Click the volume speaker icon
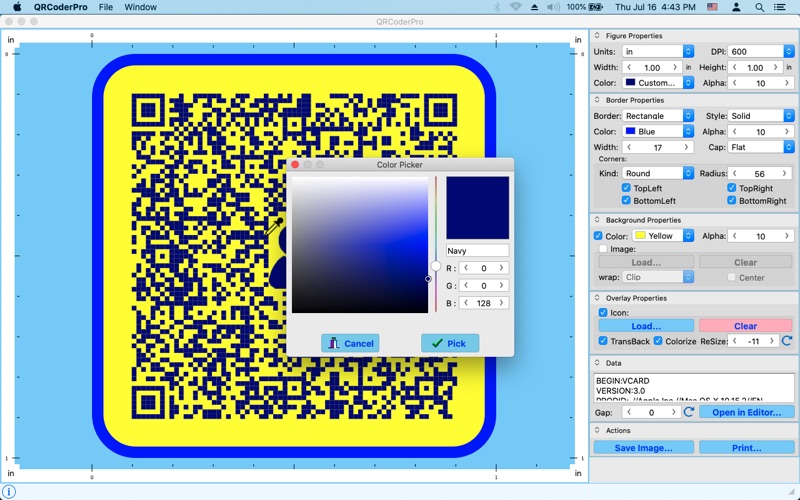 pyautogui.click(x=553, y=7)
